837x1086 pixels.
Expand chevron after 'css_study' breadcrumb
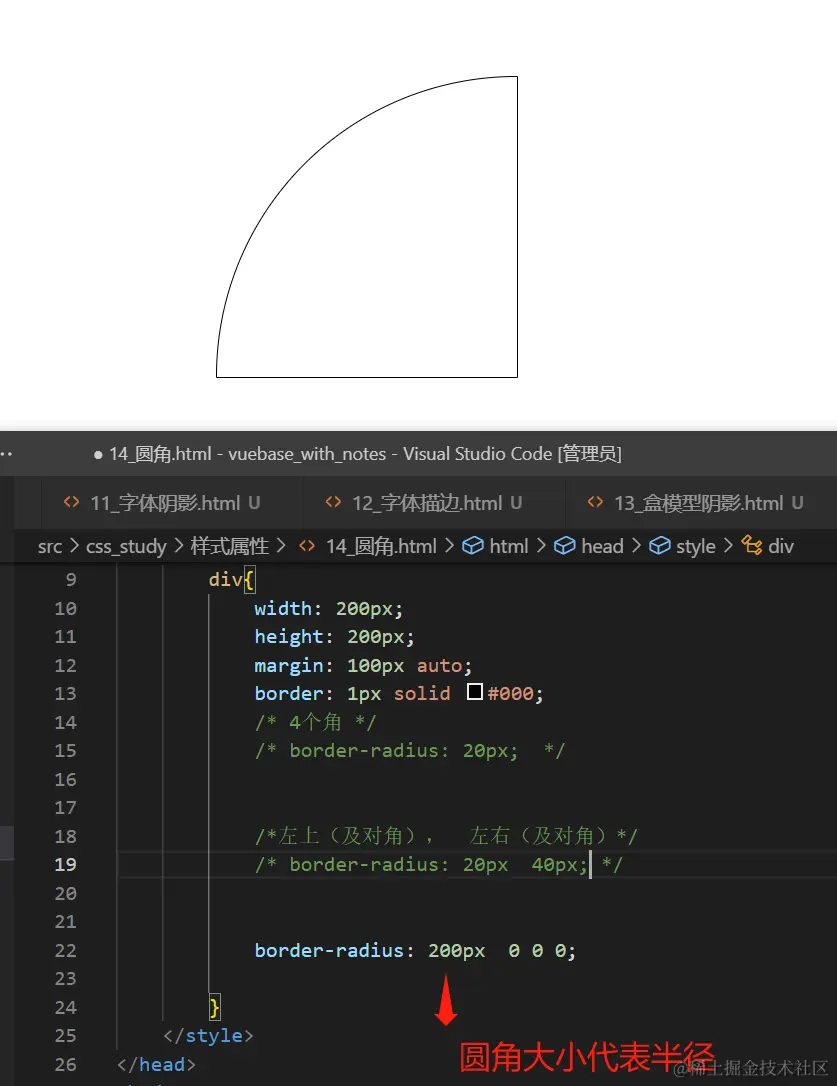click(x=179, y=546)
